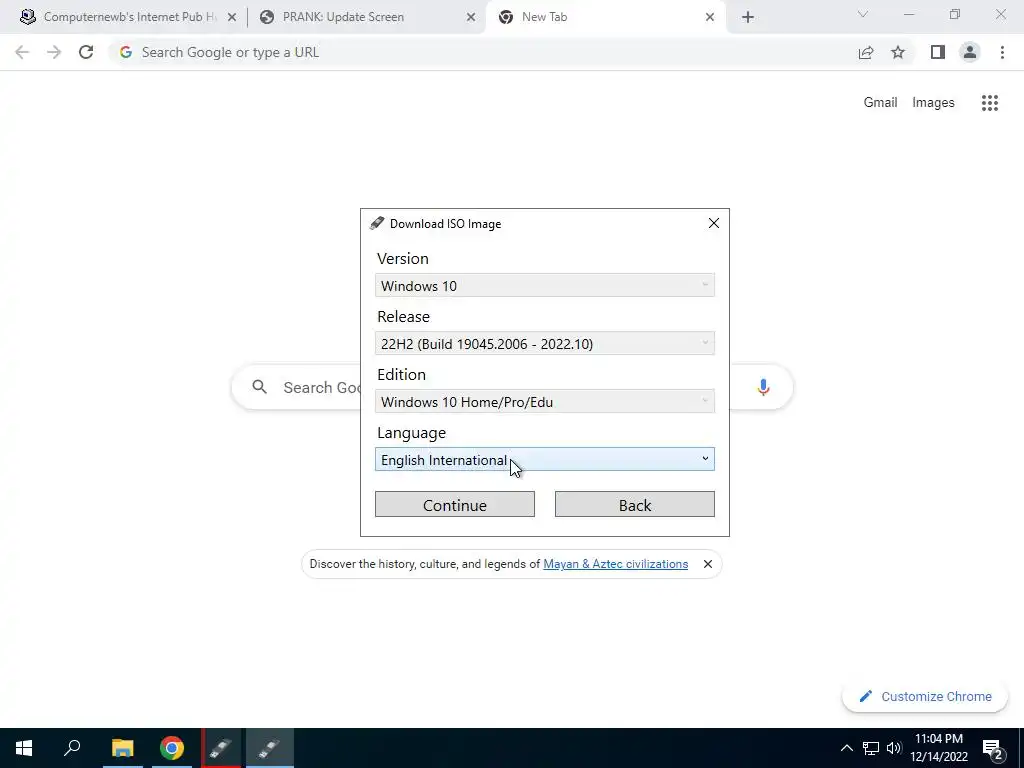The height and width of the screenshot is (768, 1024).
Task: Dismiss the Mayan & Aztec promo with X
Action: (707, 564)
